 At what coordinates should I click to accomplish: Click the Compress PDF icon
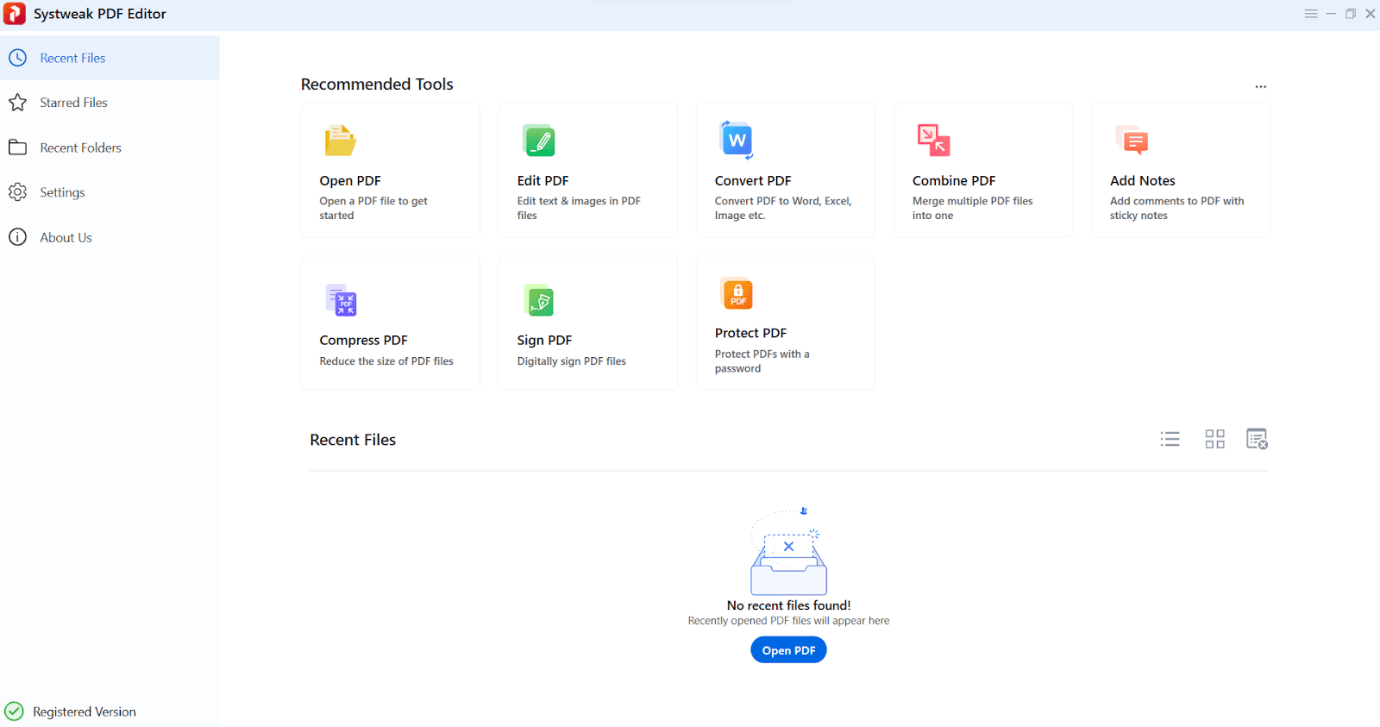click(341, 300)
